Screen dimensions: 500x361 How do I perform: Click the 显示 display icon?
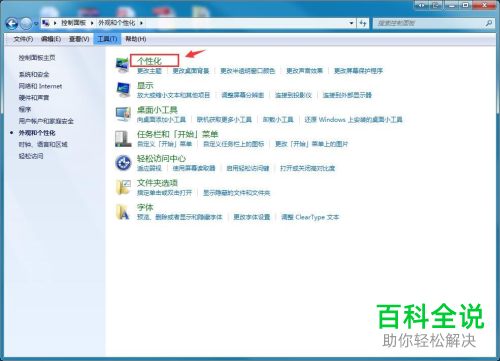(x=123, y=90)
